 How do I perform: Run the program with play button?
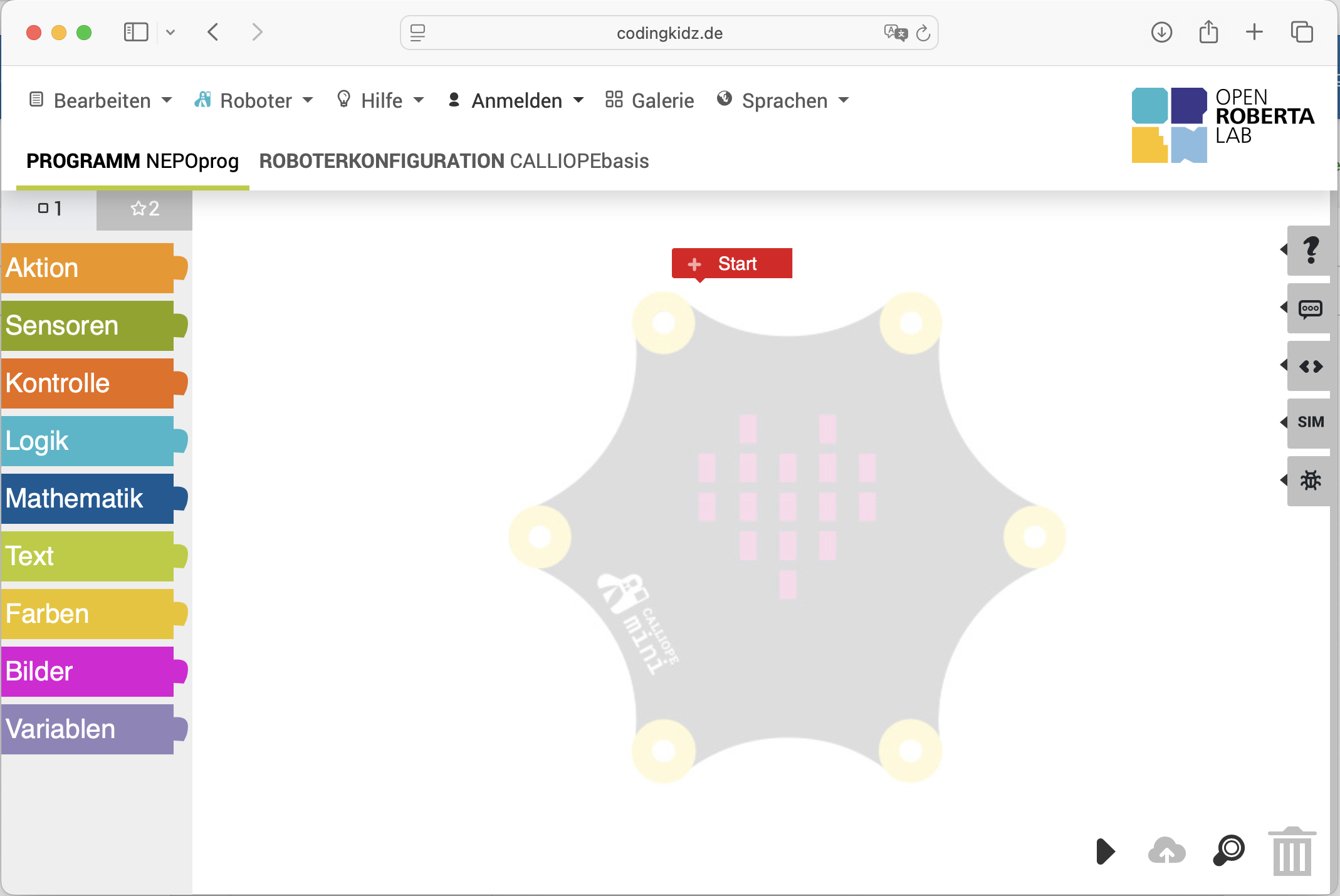click(1106, 851)
